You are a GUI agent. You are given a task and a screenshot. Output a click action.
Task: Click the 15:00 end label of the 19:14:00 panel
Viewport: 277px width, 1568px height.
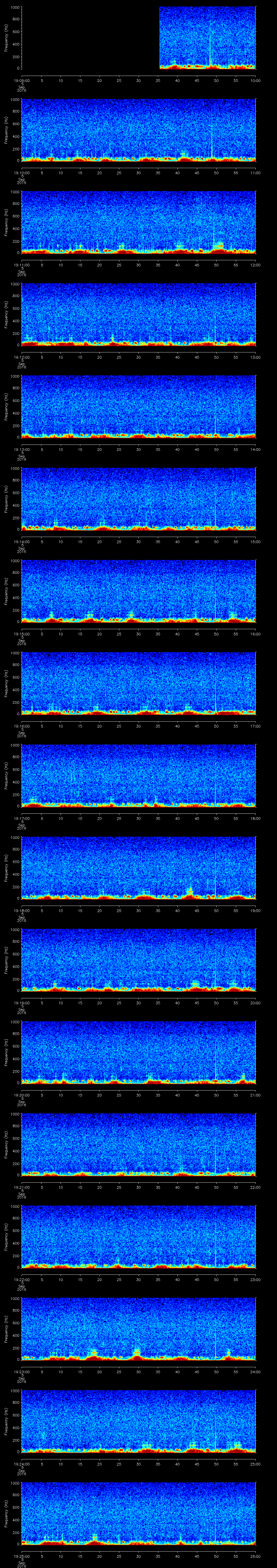(x=256, y=541)
